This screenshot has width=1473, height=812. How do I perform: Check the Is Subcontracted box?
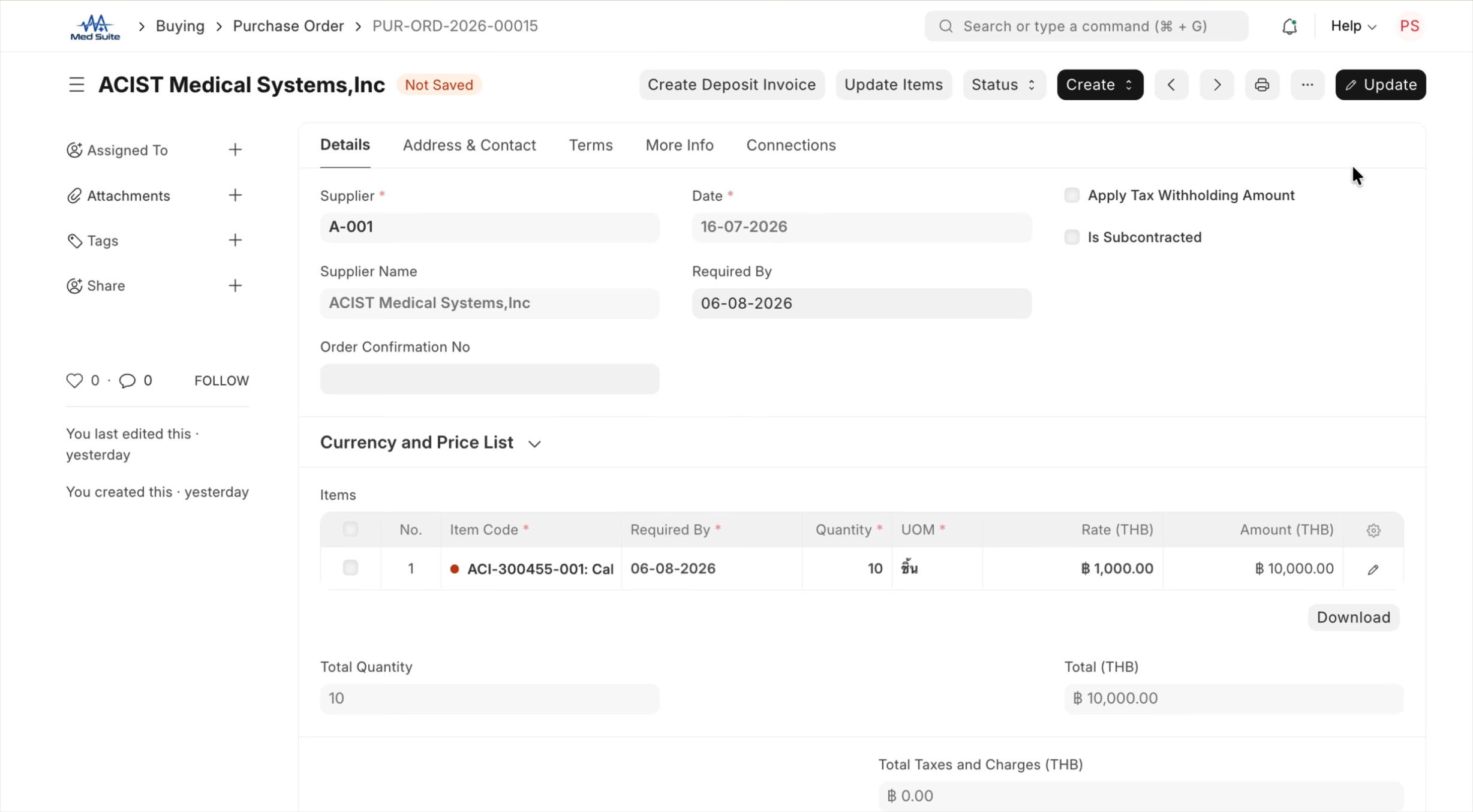pos(1072,237)
